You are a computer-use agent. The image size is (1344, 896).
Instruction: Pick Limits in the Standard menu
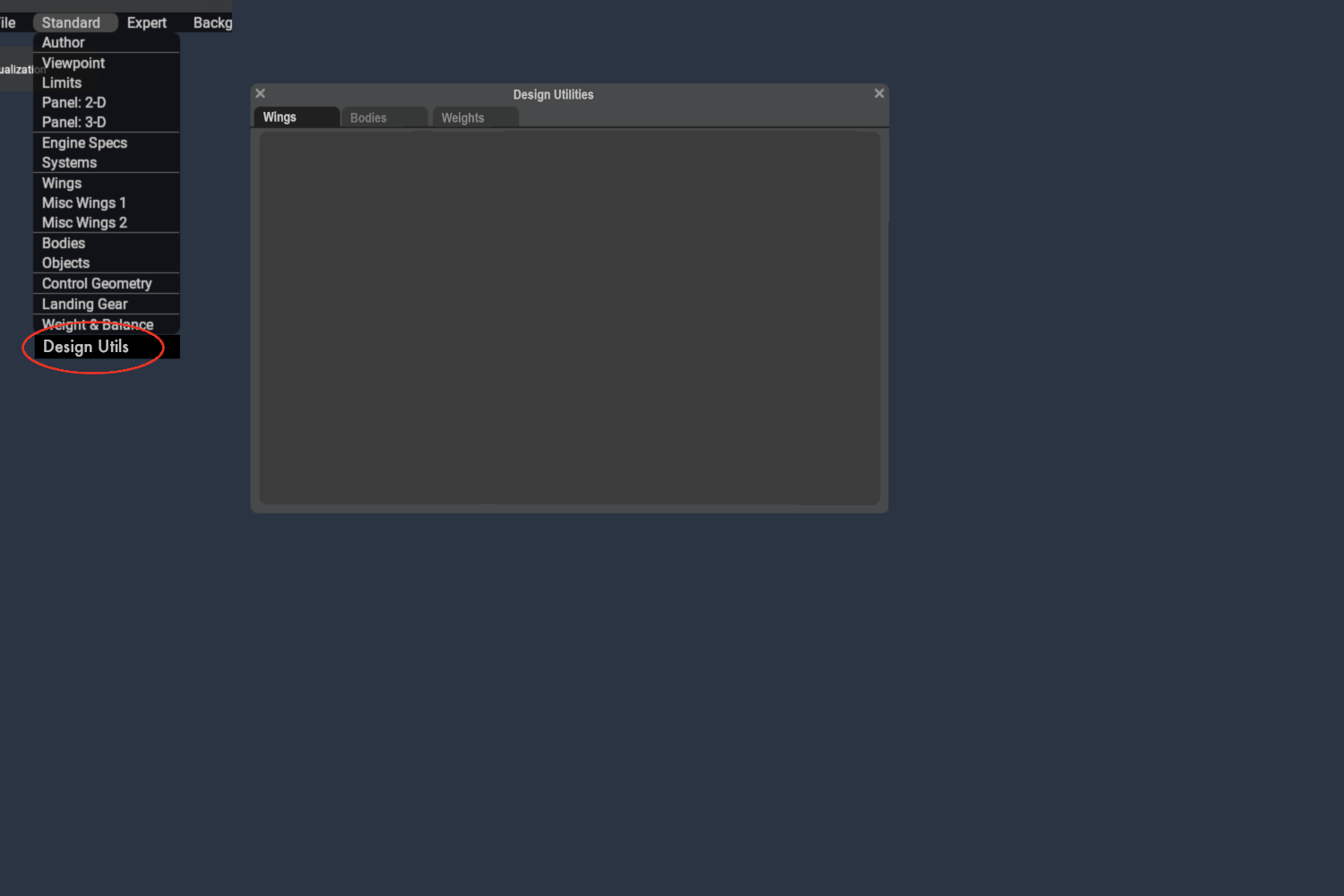[62, 82]
